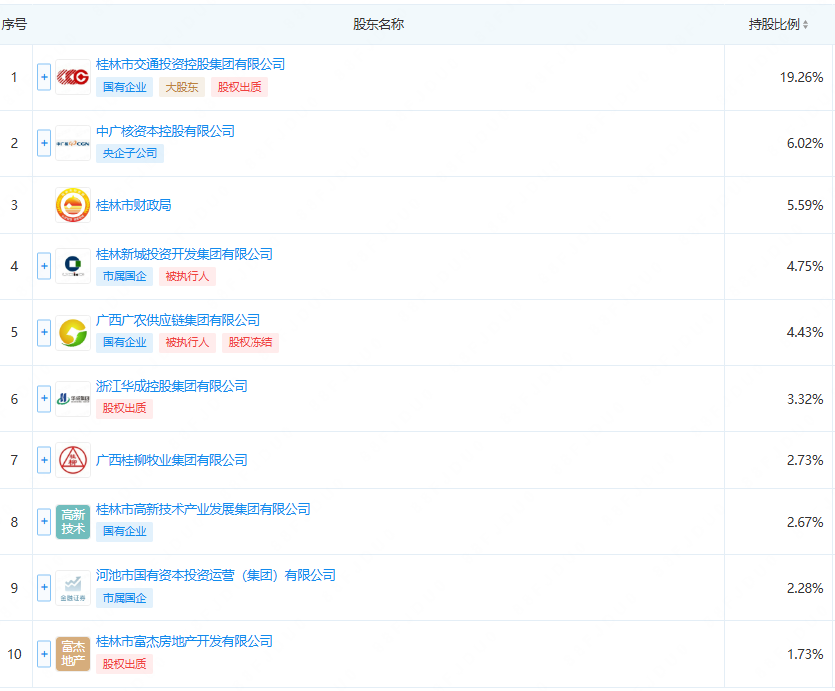Click 国有企业 tag under 桂林市交通投资控股集团
The image size is (835, 691).
coord(125,87)
